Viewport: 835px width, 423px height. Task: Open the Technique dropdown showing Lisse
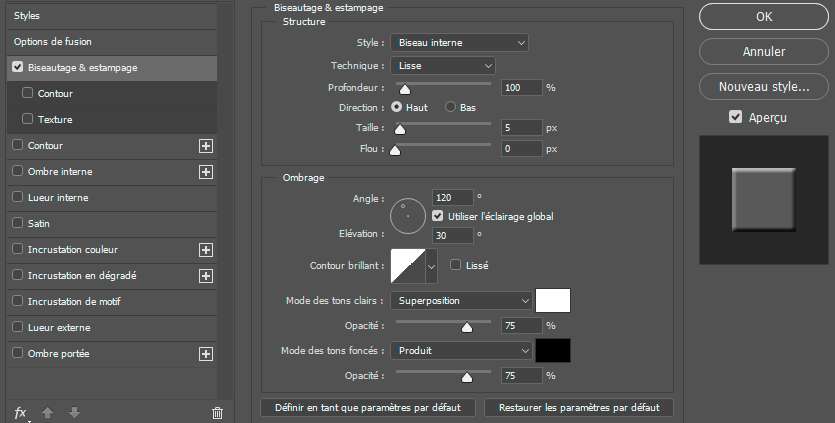[442, 65]
